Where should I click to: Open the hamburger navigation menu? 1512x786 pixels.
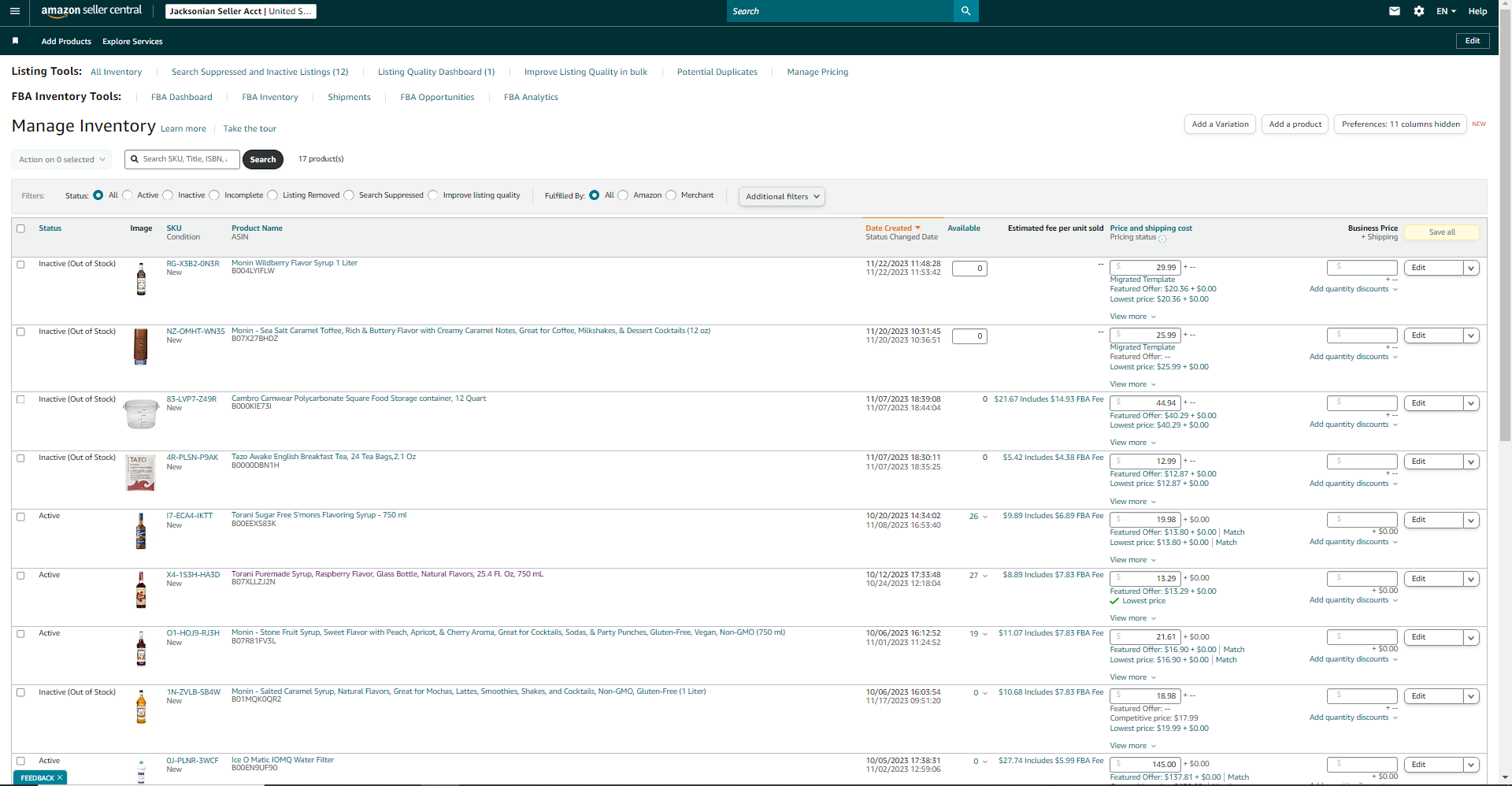pyautogui.click(x=15, y=11)
